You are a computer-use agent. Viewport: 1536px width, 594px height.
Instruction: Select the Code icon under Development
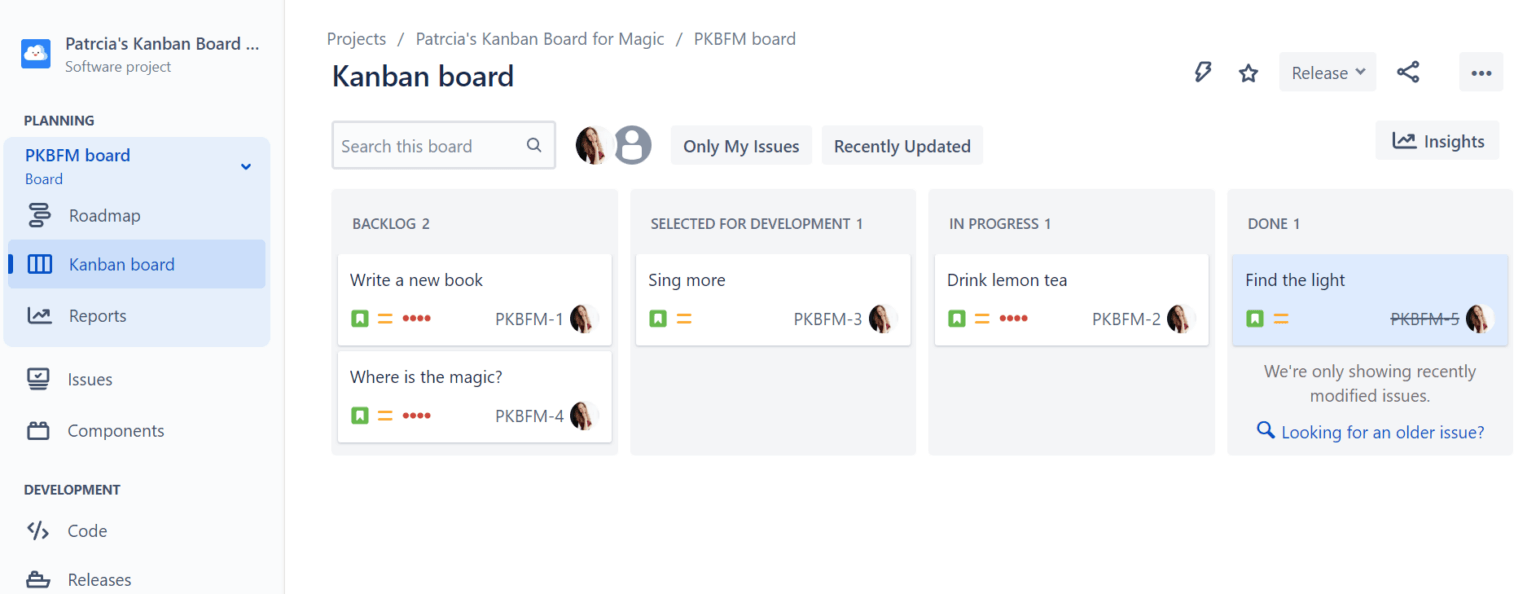(x=40, y=531)
